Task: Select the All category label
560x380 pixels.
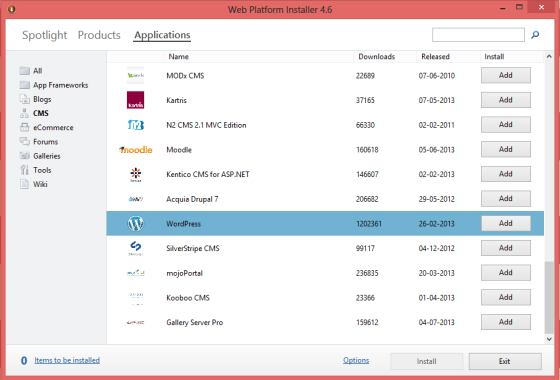Action: [38, 71]
